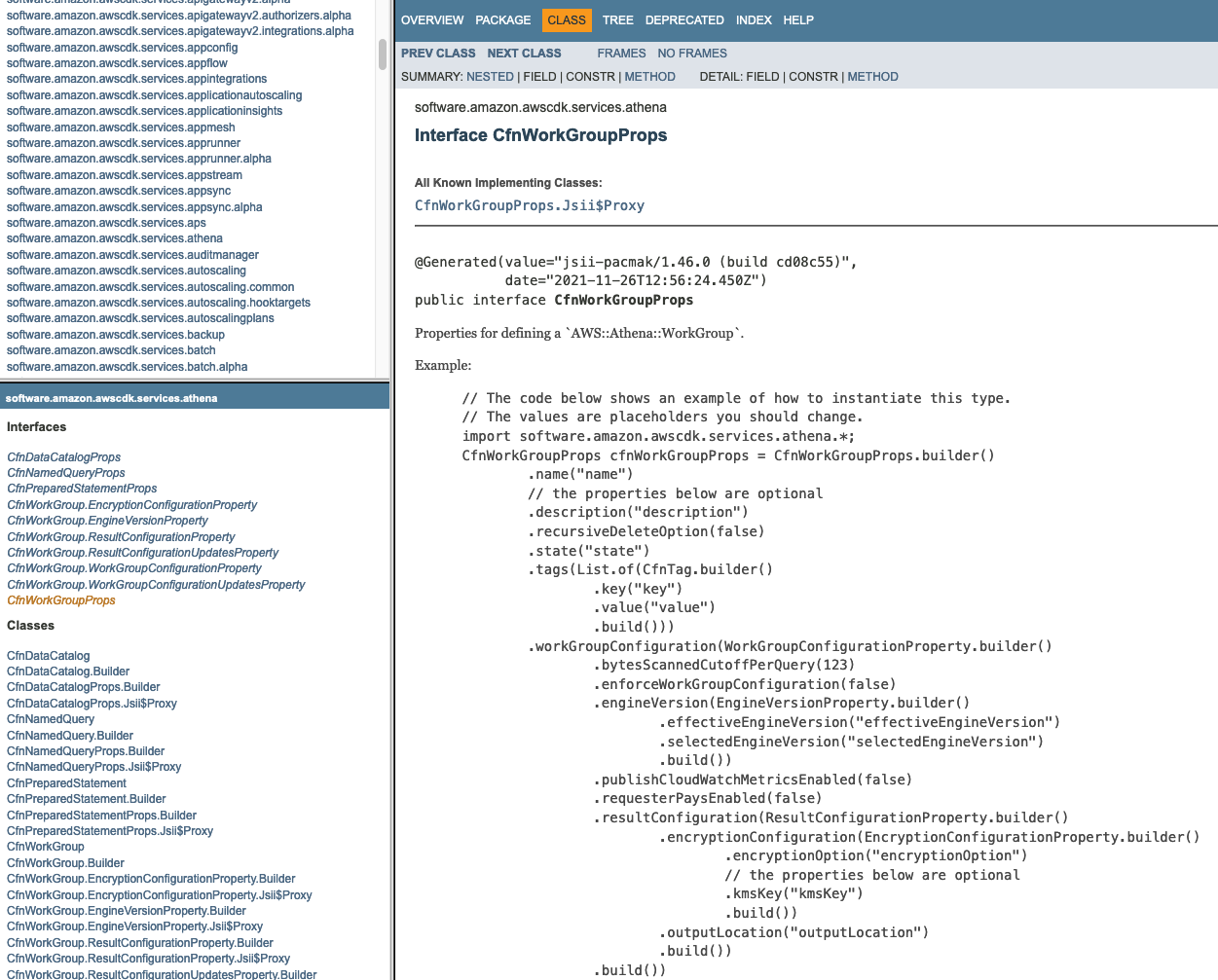Open package software.amazon.awscdk.services.batch
The image size is (1218, 980).
point(111,350)
